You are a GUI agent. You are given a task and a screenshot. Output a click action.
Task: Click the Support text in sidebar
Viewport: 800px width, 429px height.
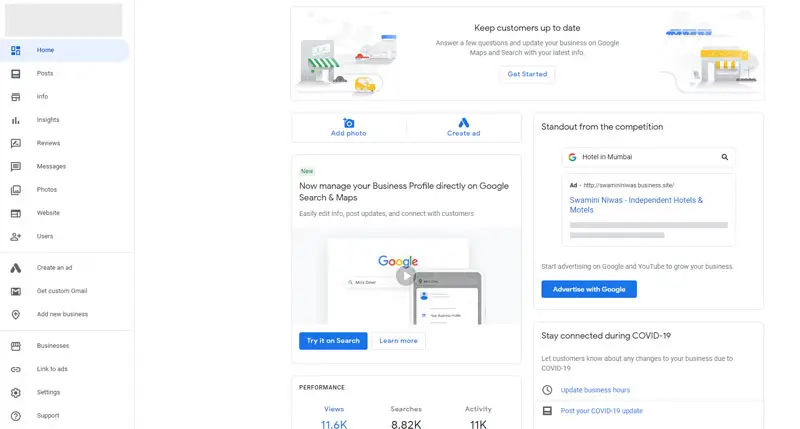[48, 415]
